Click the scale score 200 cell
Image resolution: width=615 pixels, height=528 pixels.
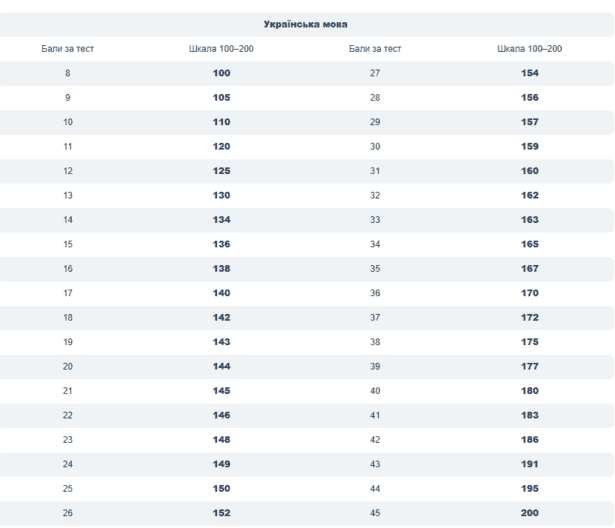click(529, 513)
